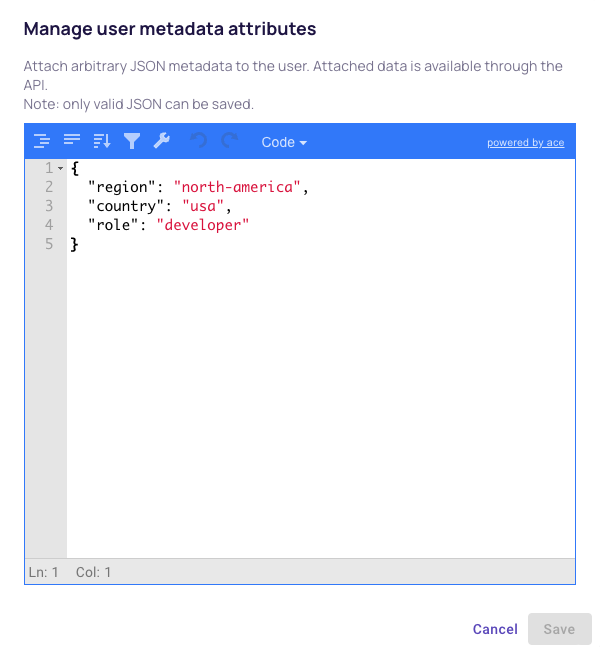Click the Save button
Image resolution: width=600 pixels, height=653 pixels.
pyautogui.click(x=560, y=629)
